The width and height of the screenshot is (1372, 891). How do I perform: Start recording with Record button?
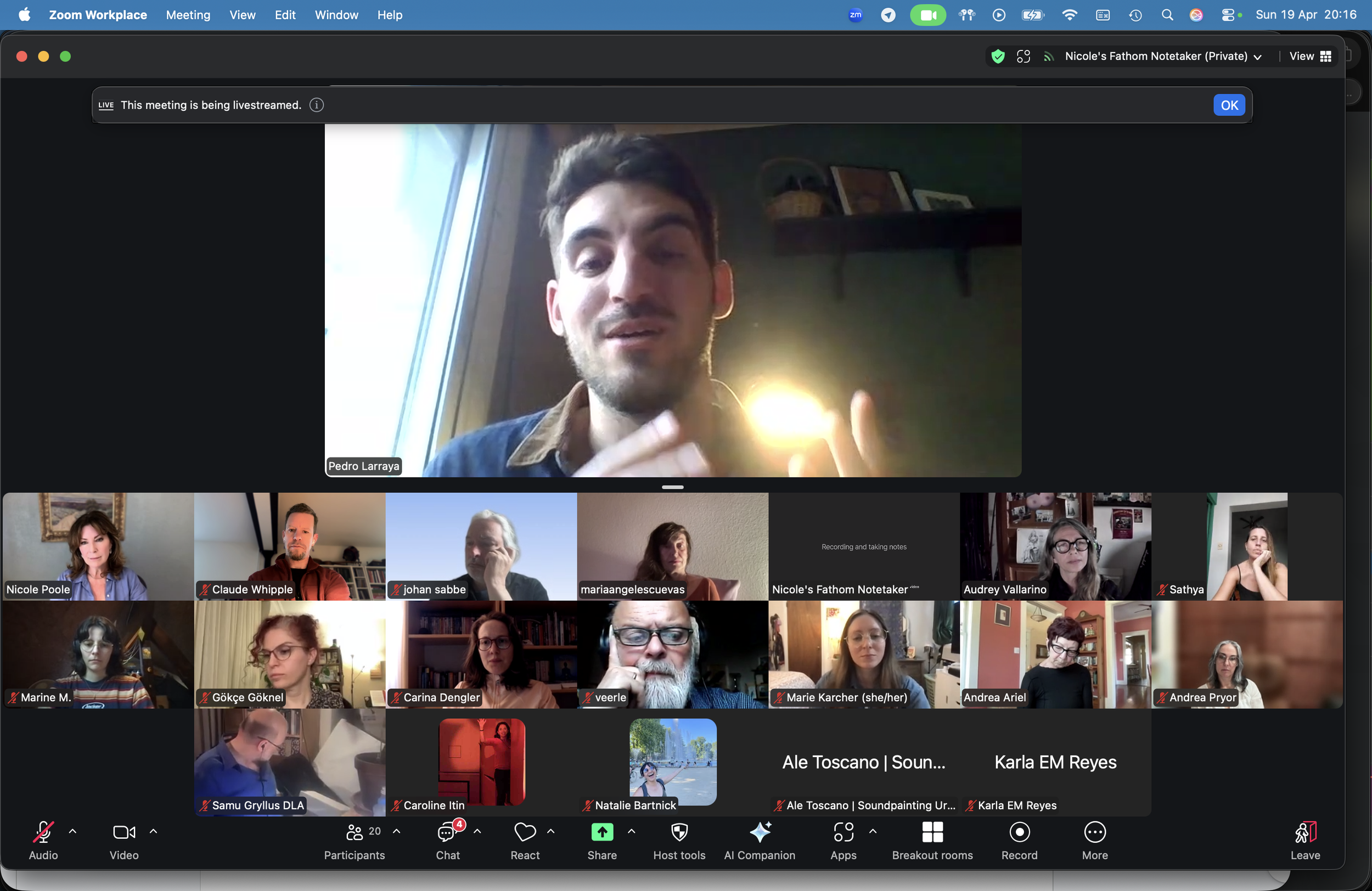point(1019,832)
